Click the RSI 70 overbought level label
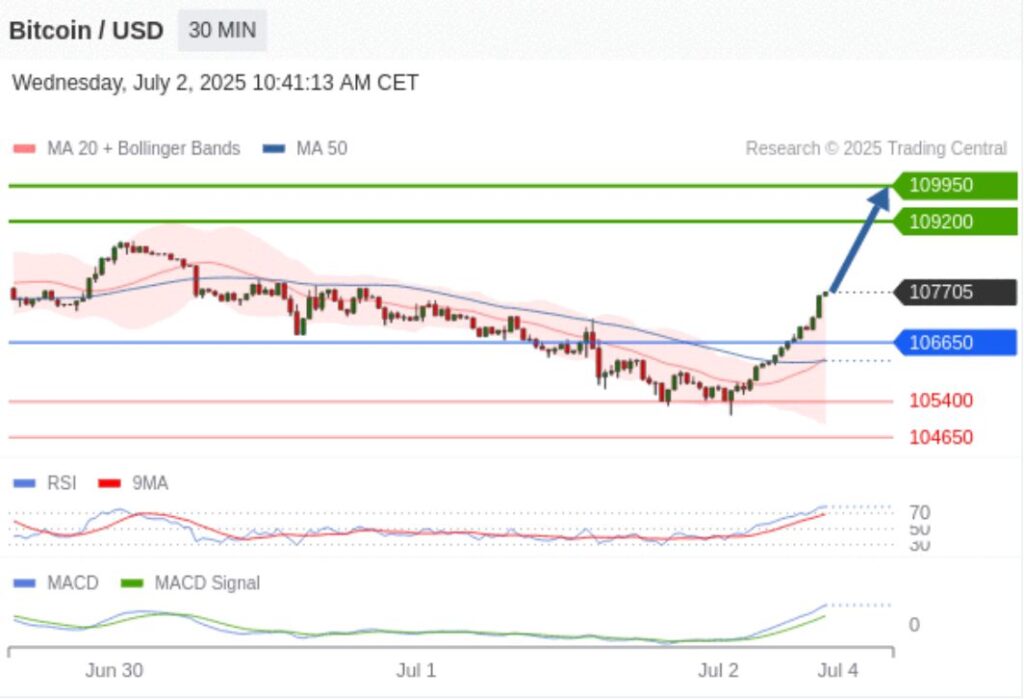The width and height of the screenshot is (1024, 699). 920,513
